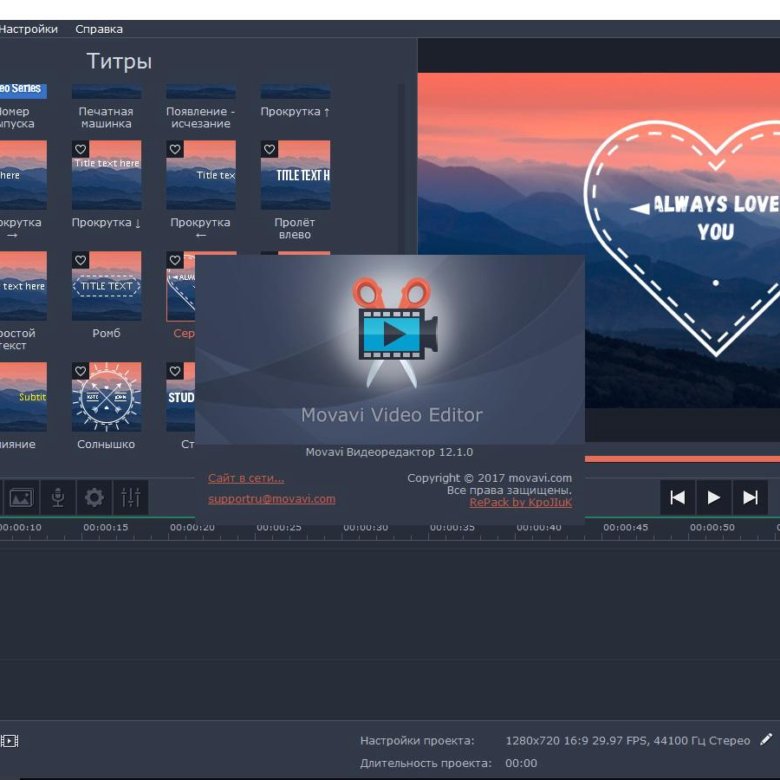Click Movavi Видеоредактор 12.1.0 version text
The width and height of the screenshot is (780, 780).
pyautogui.click(x=389, y=452)
